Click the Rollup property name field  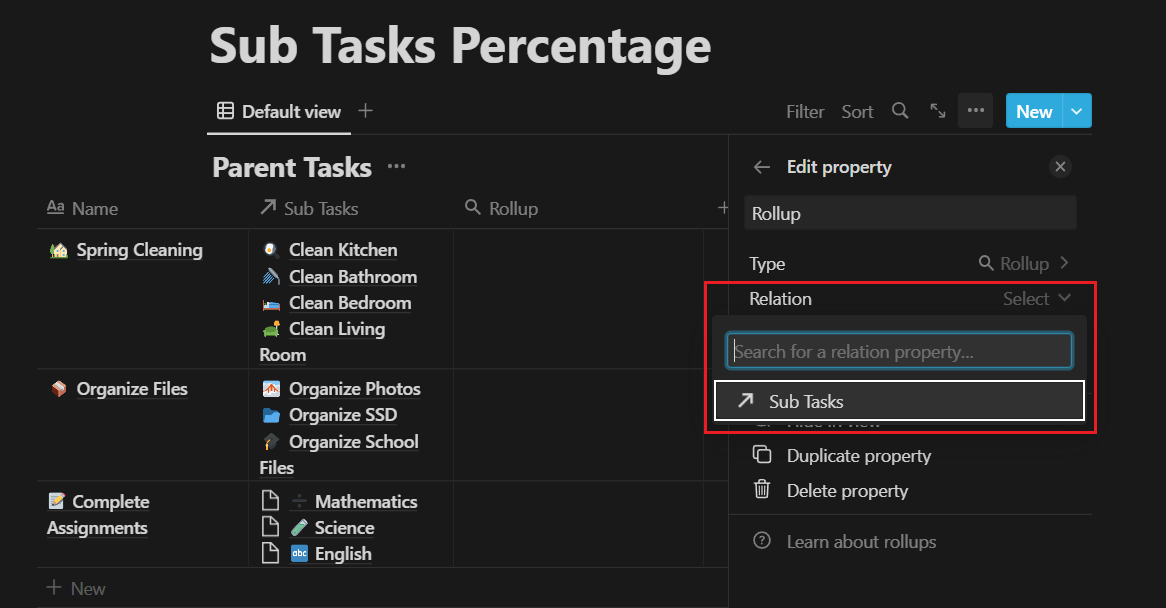click(x=910, y=213)
